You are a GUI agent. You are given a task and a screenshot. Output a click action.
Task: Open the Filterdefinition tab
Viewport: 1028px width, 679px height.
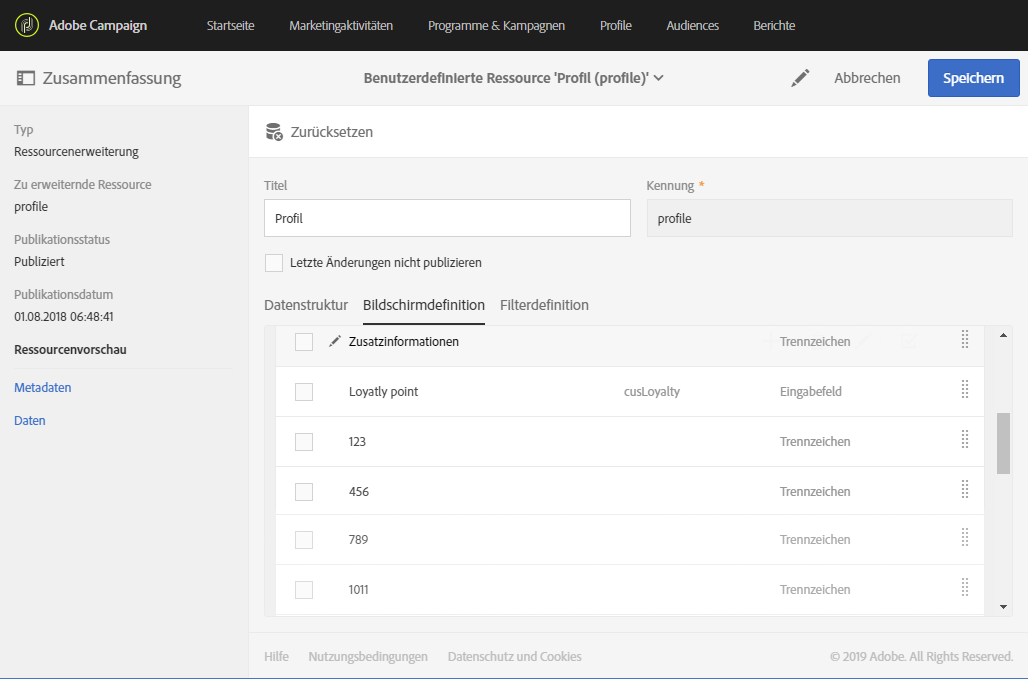point(544,305)
